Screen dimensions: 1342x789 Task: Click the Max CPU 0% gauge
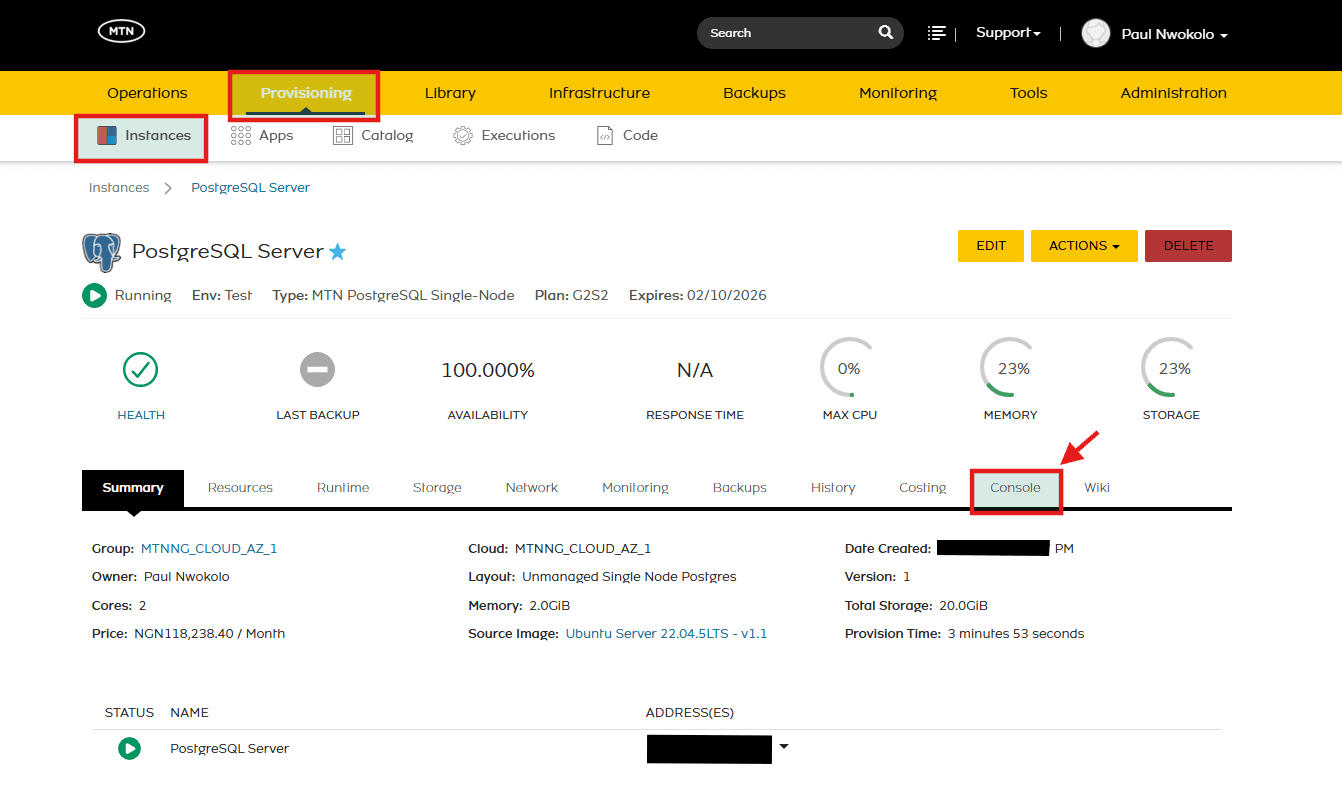(x=849, y=368)
